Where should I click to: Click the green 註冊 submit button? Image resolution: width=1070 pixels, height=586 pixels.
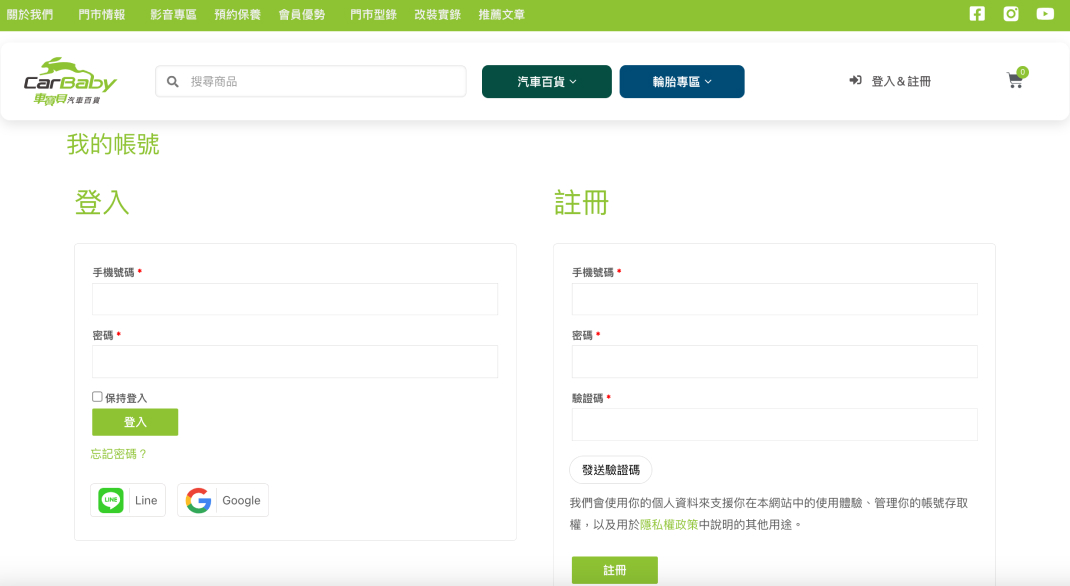(x=615, y=570)
